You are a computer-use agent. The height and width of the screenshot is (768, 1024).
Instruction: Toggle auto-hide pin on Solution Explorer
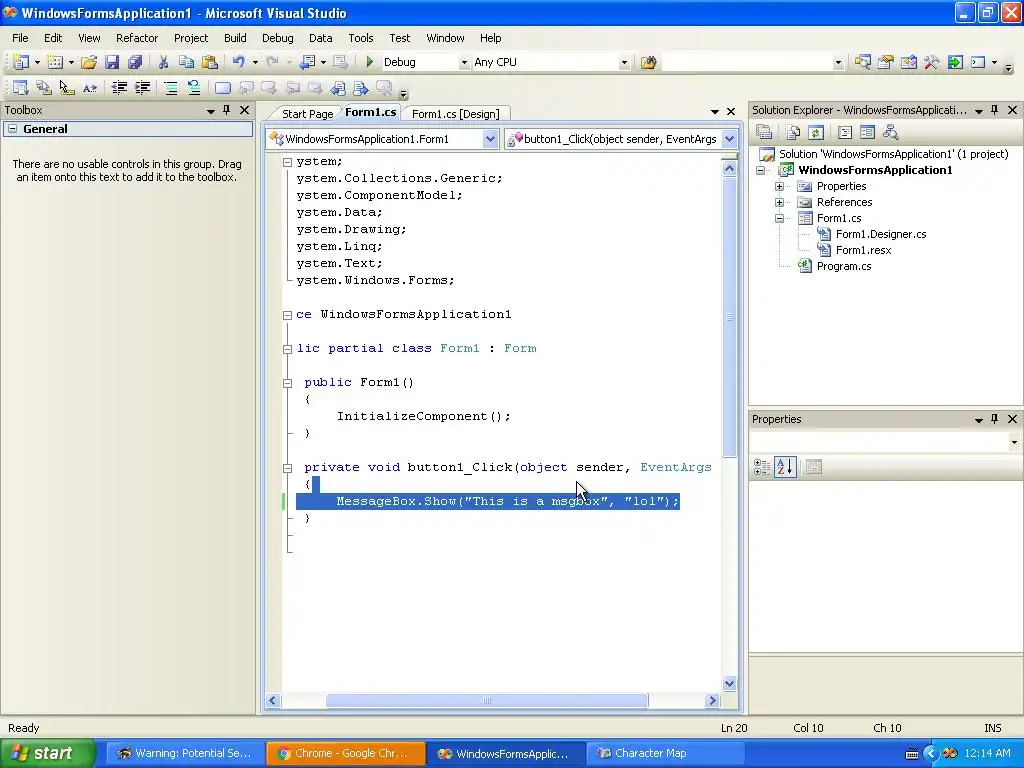tap(995, 110)
